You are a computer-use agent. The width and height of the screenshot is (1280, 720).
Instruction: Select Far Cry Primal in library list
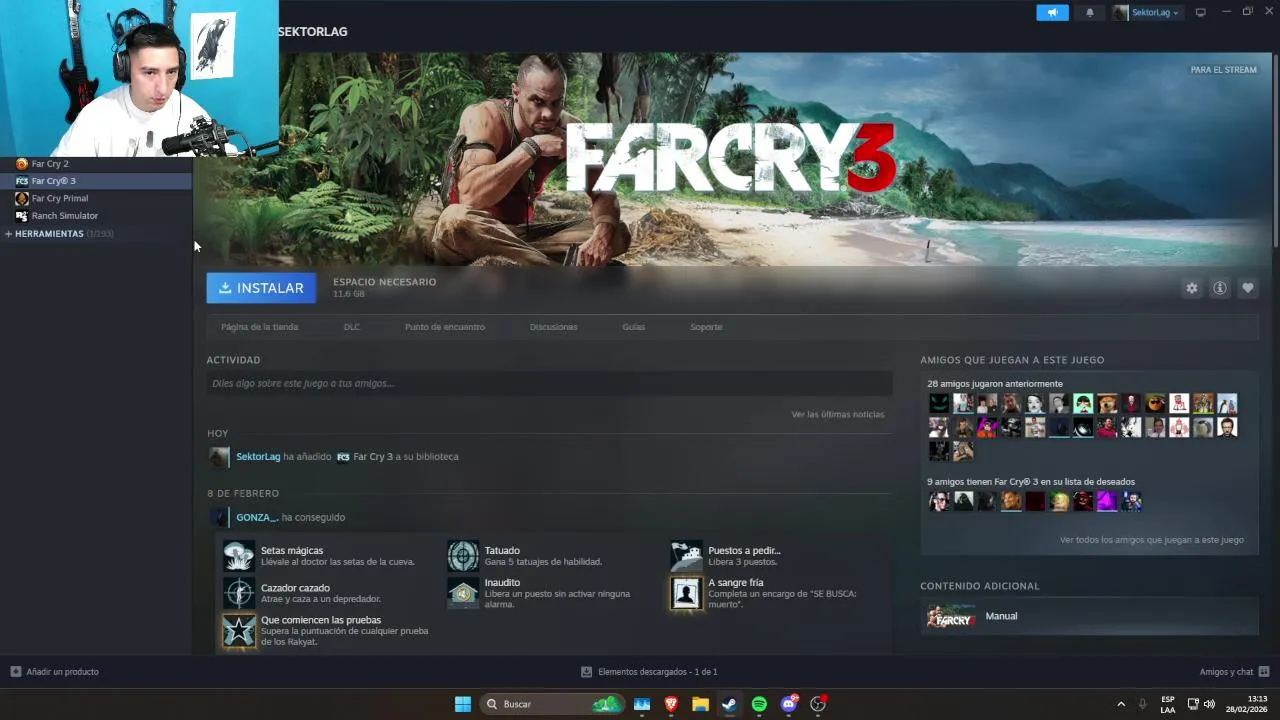pyautogui.click(x=95, y=198)
